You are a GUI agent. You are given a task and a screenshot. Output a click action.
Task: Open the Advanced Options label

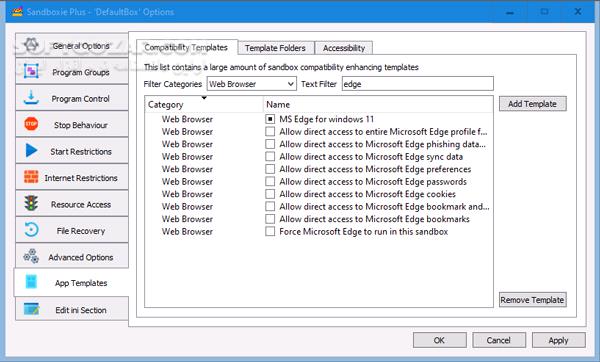pyautogui.click(x=81, y=258)
